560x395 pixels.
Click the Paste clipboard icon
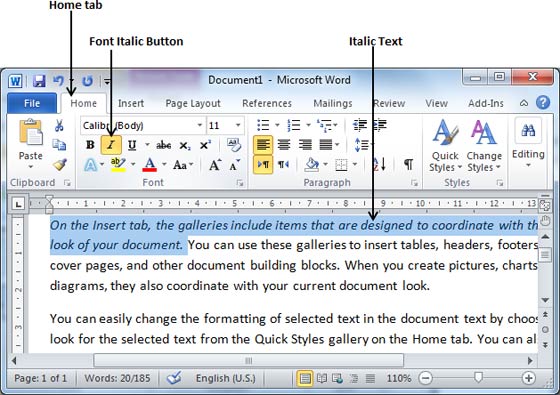[30, 133]
